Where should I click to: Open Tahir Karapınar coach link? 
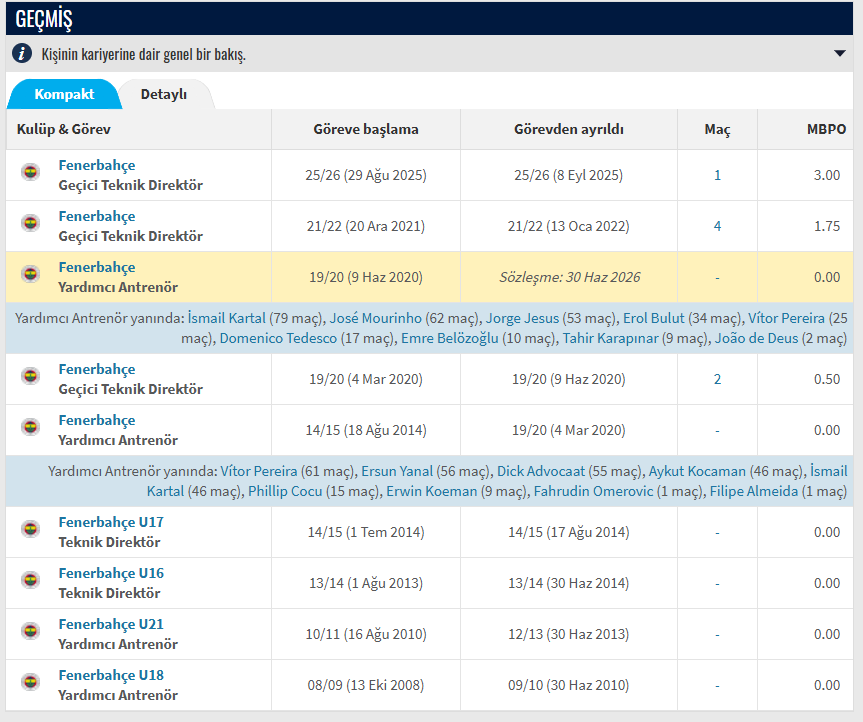pos(610,338)
